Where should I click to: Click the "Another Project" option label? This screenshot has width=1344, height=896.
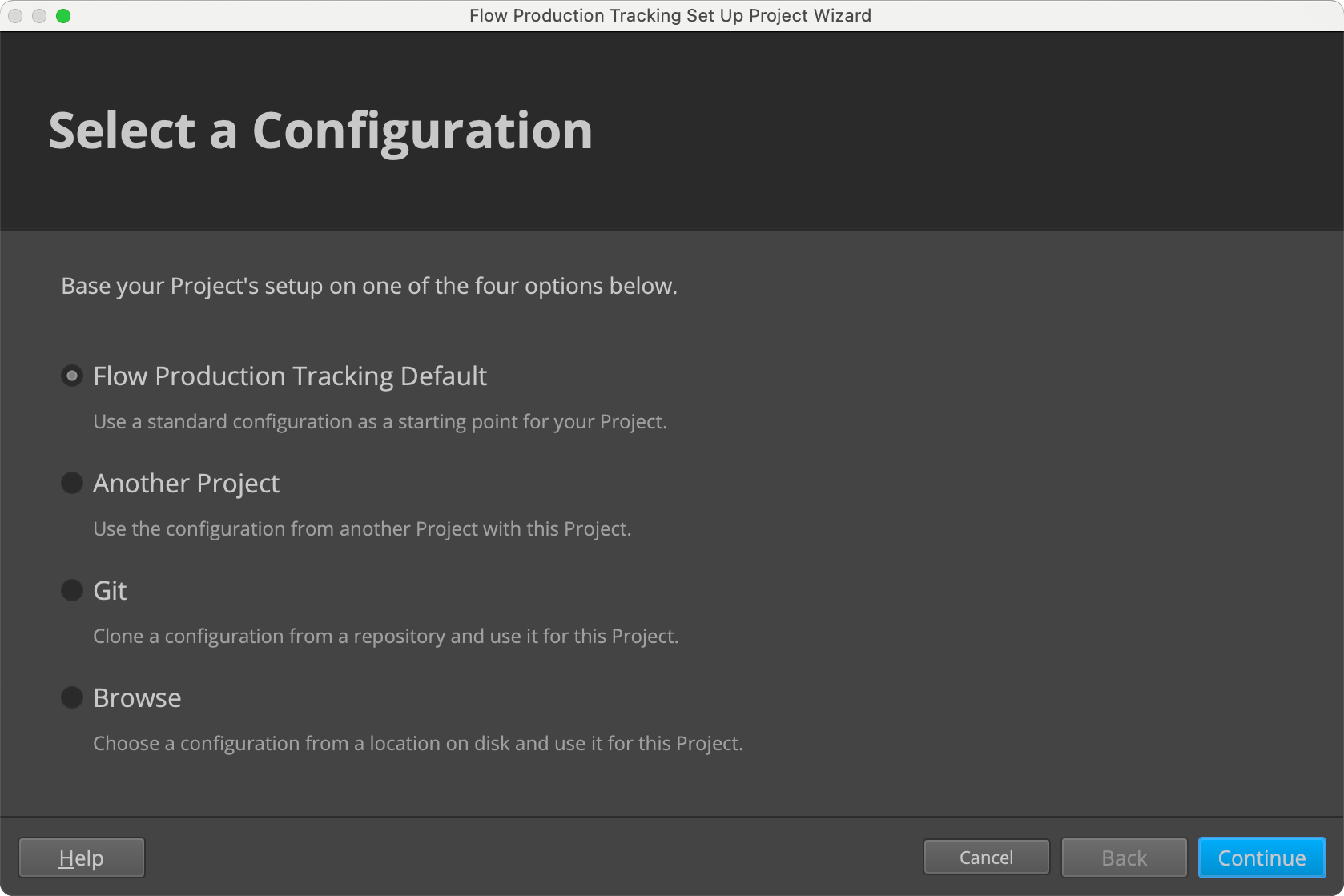(186, 484)
